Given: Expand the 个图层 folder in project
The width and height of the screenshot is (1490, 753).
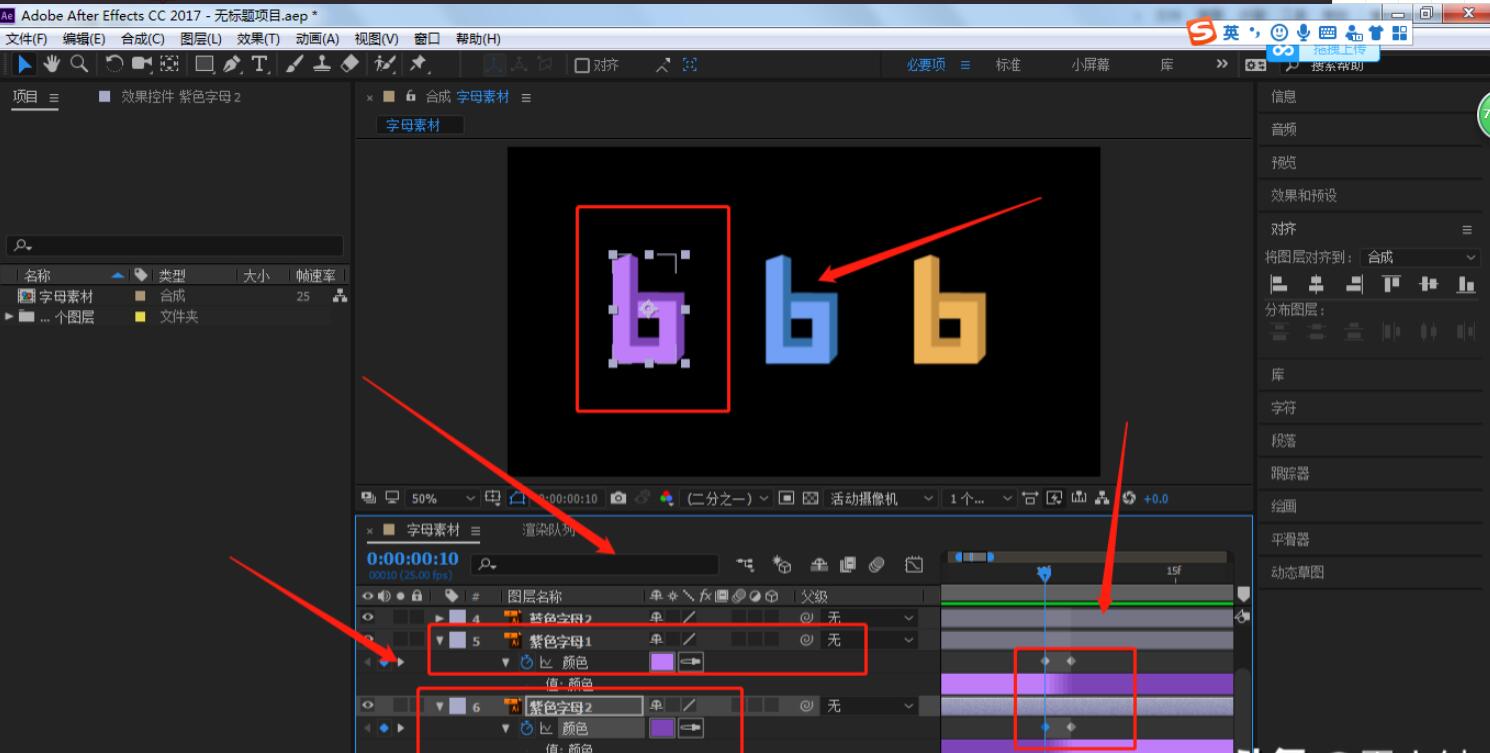Looking at the screenshot, I should pos(10,316).
